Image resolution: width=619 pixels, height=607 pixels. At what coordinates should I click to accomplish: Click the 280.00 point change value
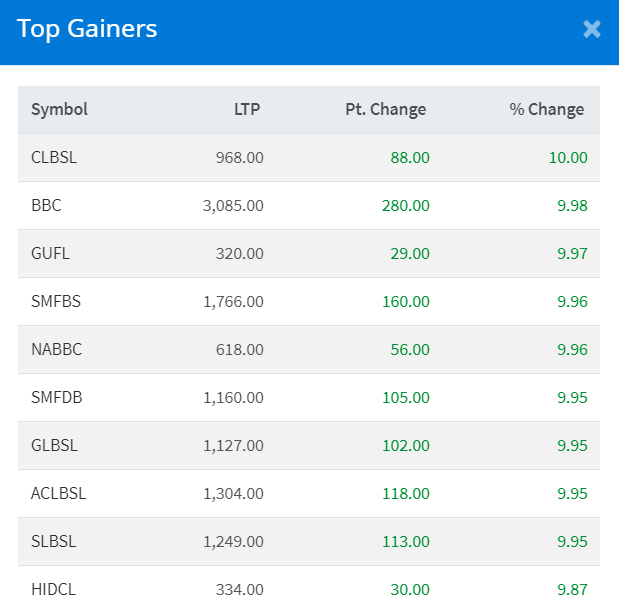click(405, 205)
